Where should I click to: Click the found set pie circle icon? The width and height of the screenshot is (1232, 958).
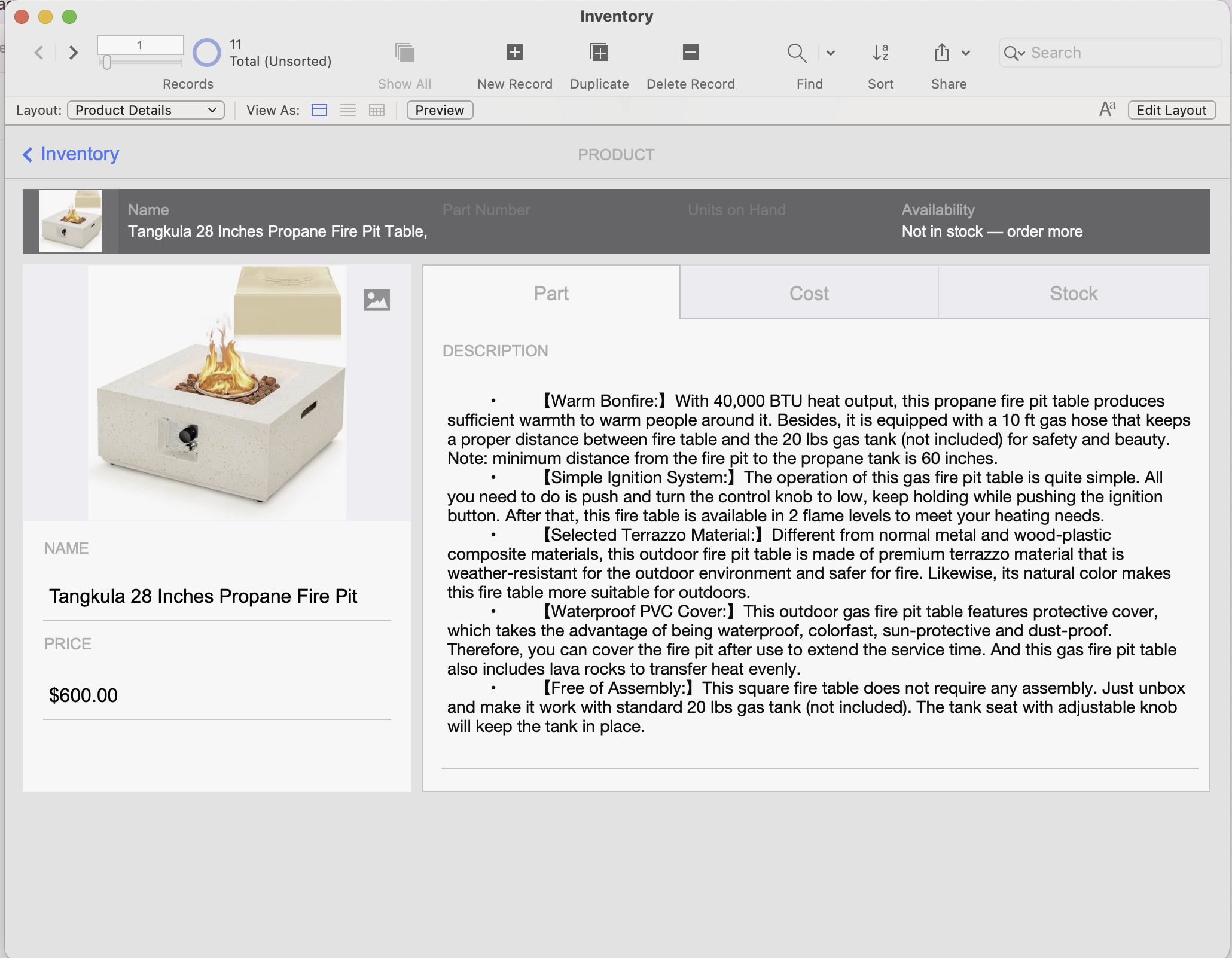pyautogui.click(x=207, y=53)
